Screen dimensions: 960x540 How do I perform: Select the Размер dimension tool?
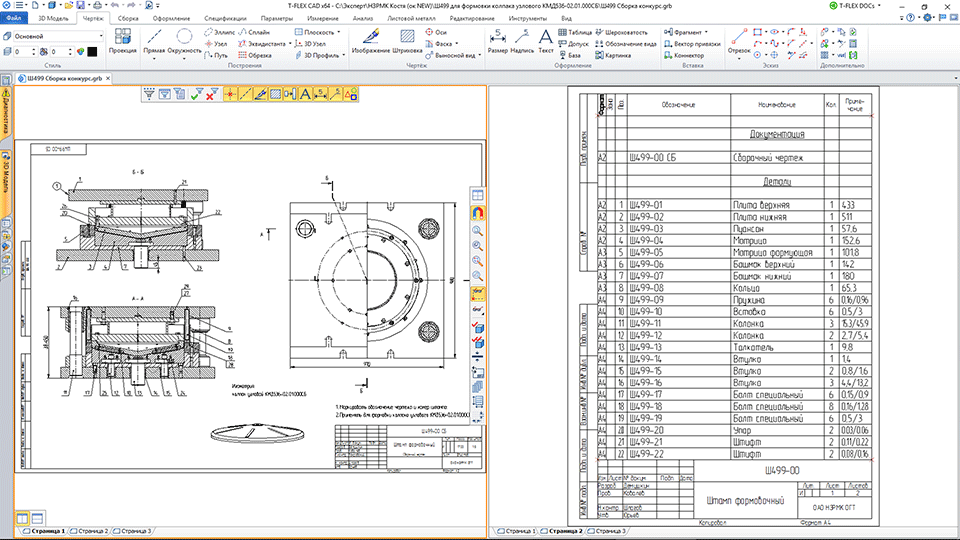click(498, 41)
